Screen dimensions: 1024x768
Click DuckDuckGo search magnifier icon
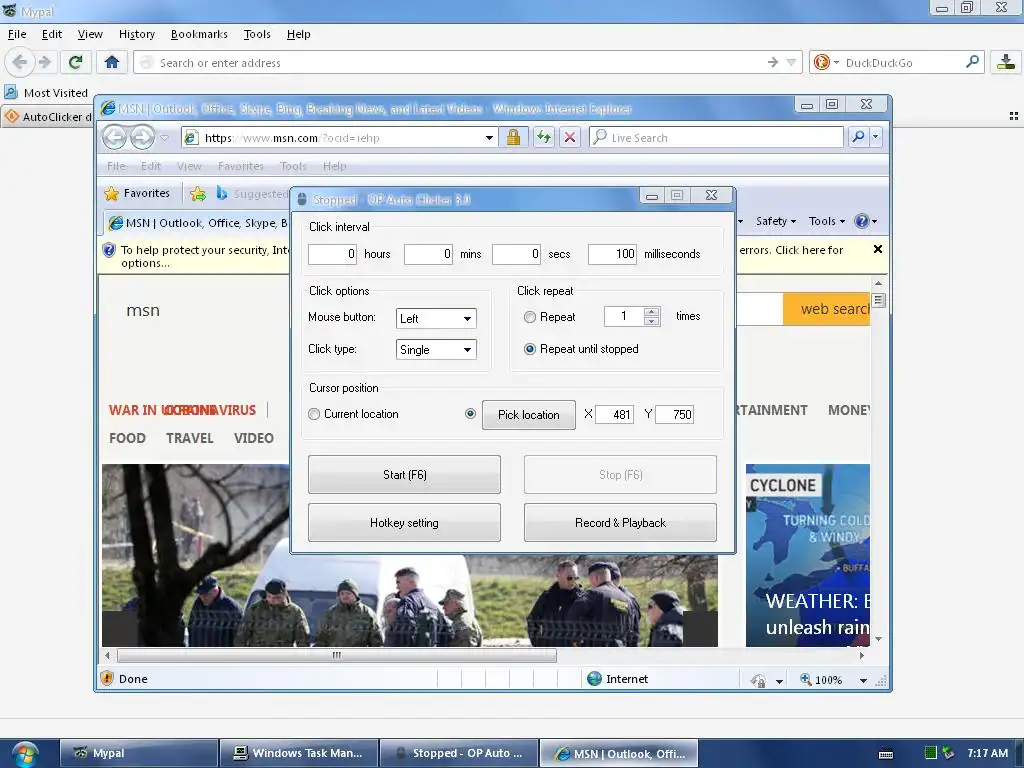[972, 62]
